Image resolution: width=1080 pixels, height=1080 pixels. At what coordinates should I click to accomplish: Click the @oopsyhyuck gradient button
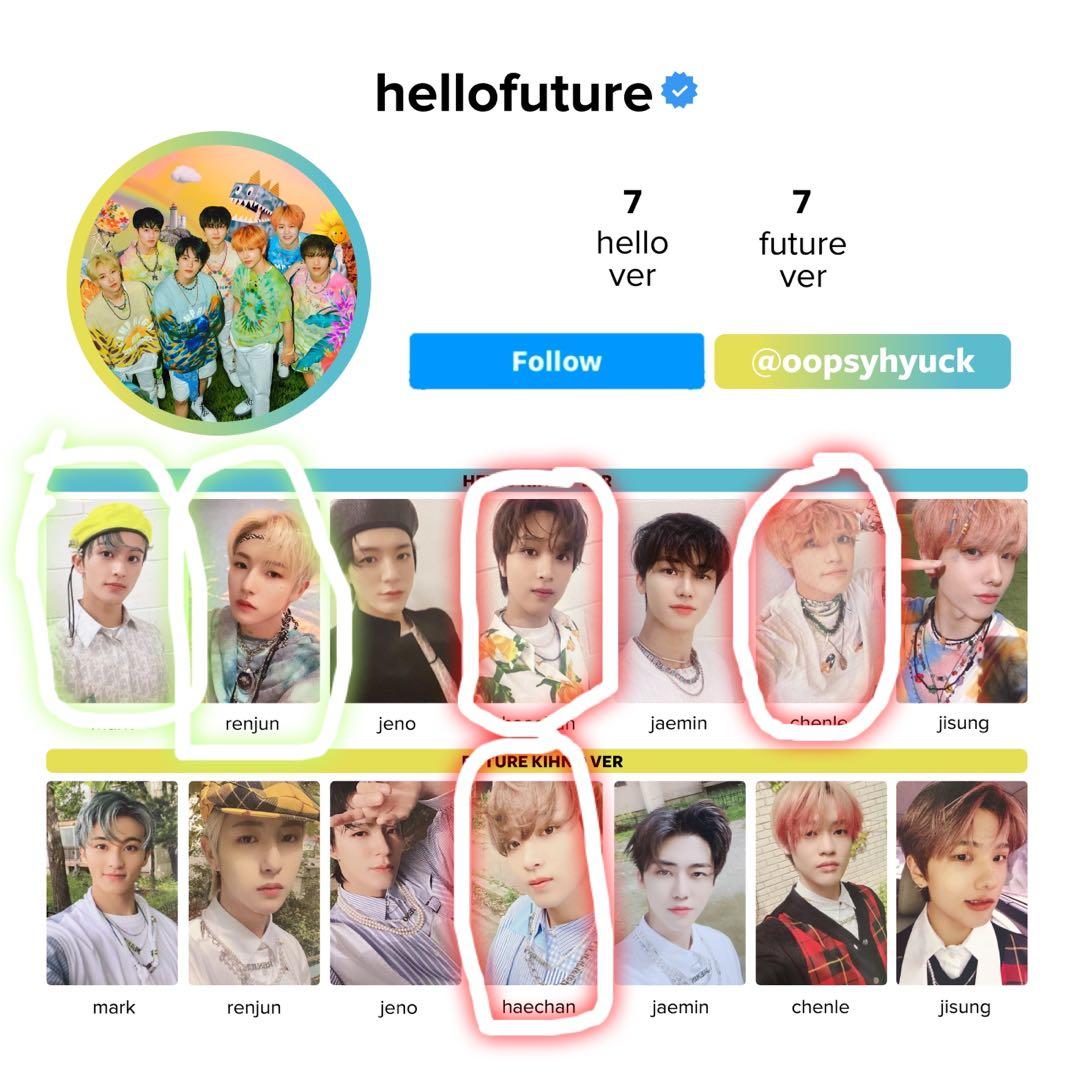pos(862,362)
